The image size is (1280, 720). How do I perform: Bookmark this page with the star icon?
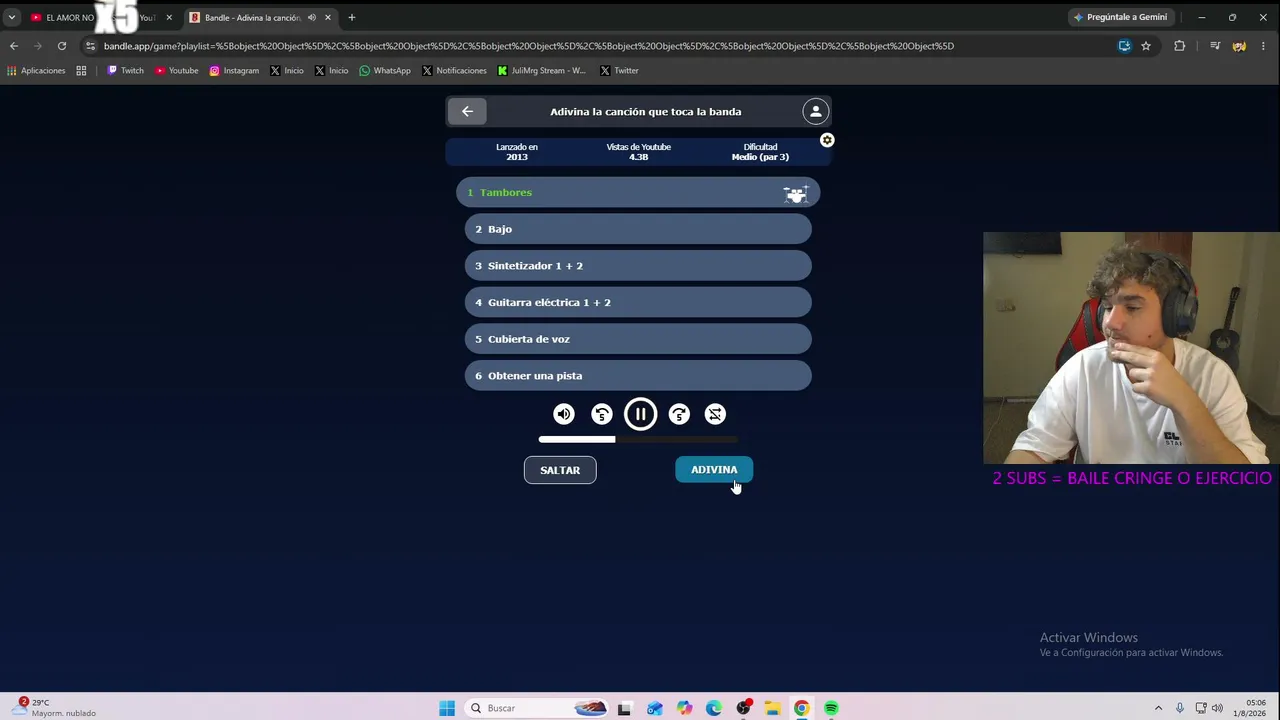[x=1146, y=46]
